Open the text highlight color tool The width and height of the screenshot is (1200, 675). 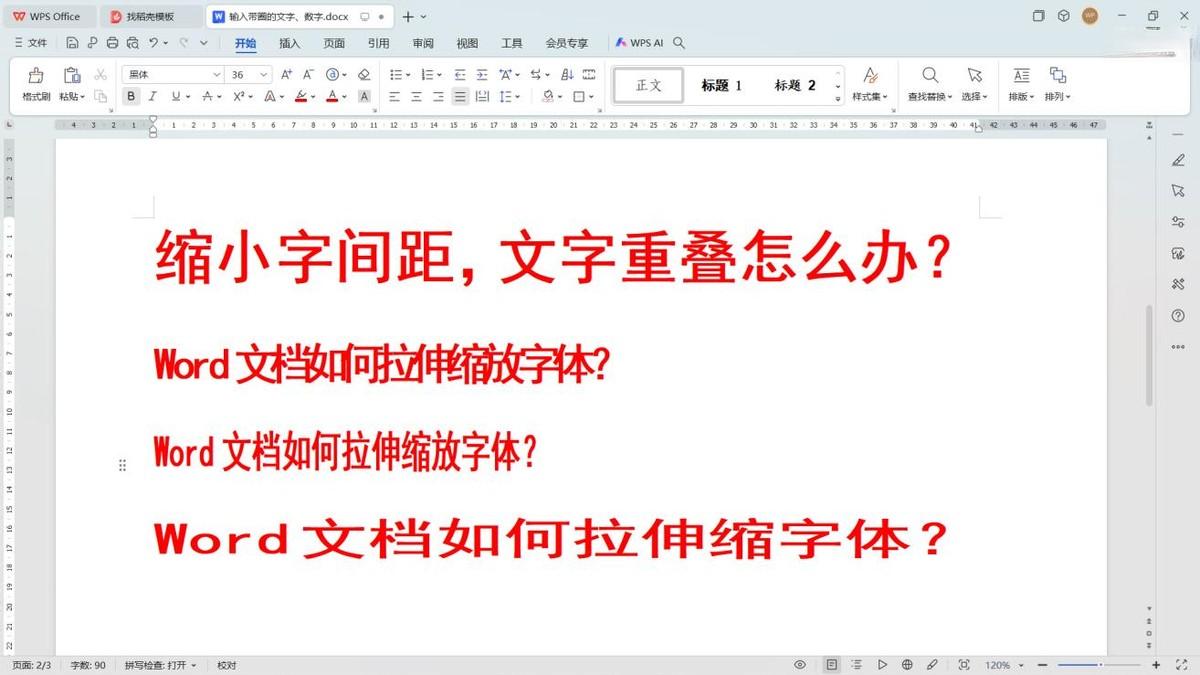click(x=301, y=96)
